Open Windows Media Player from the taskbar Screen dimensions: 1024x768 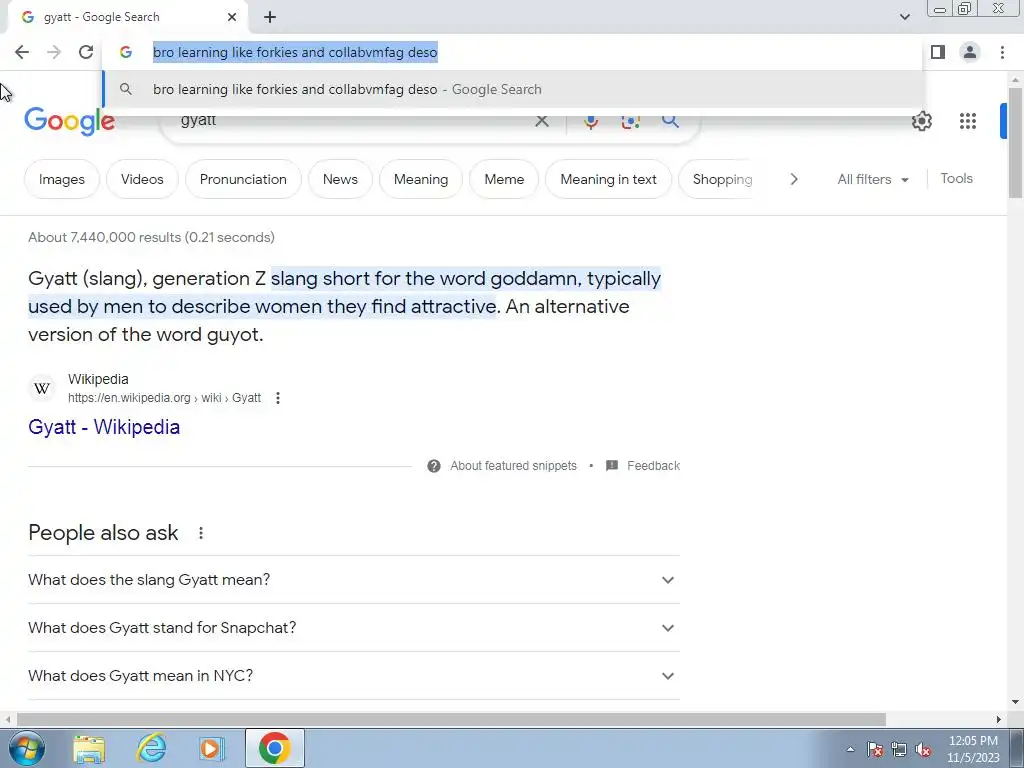tap(211, 748)
